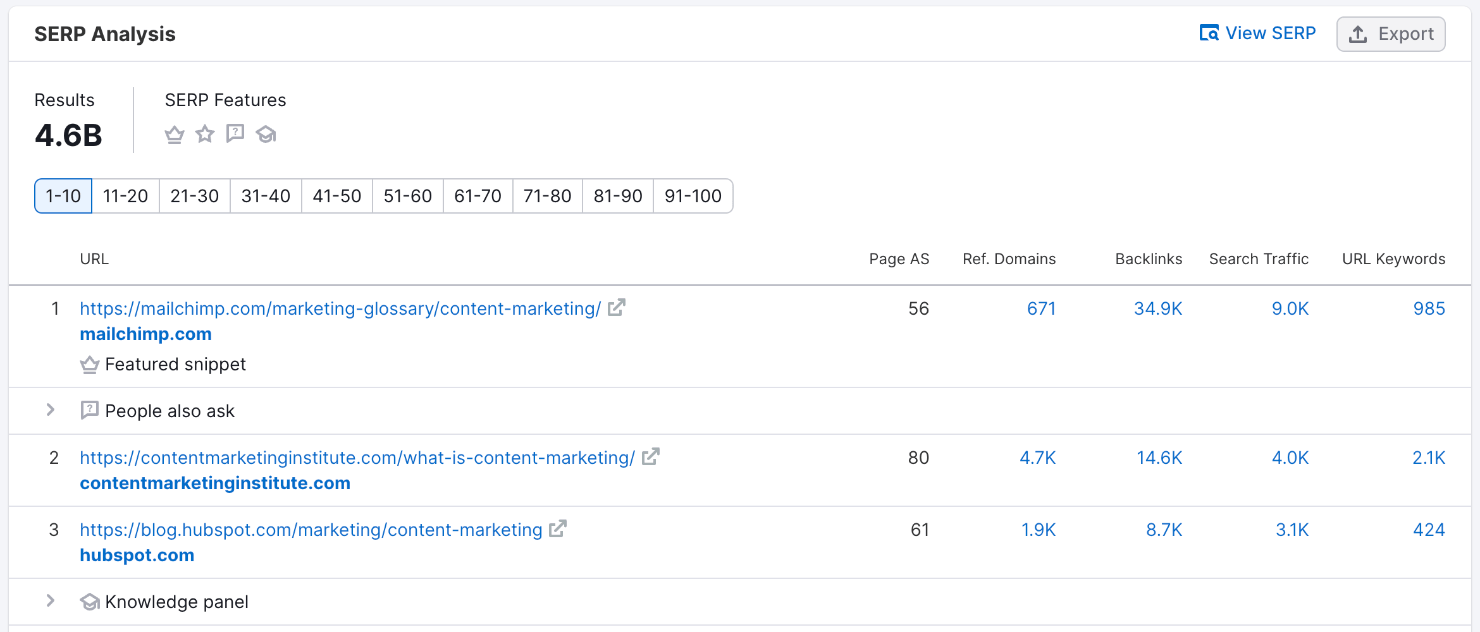Open hubspot backlinks 8.7K
The width and height of the screenshot is (1480, 632).
pyautogui.click(x=1164, y=530)
